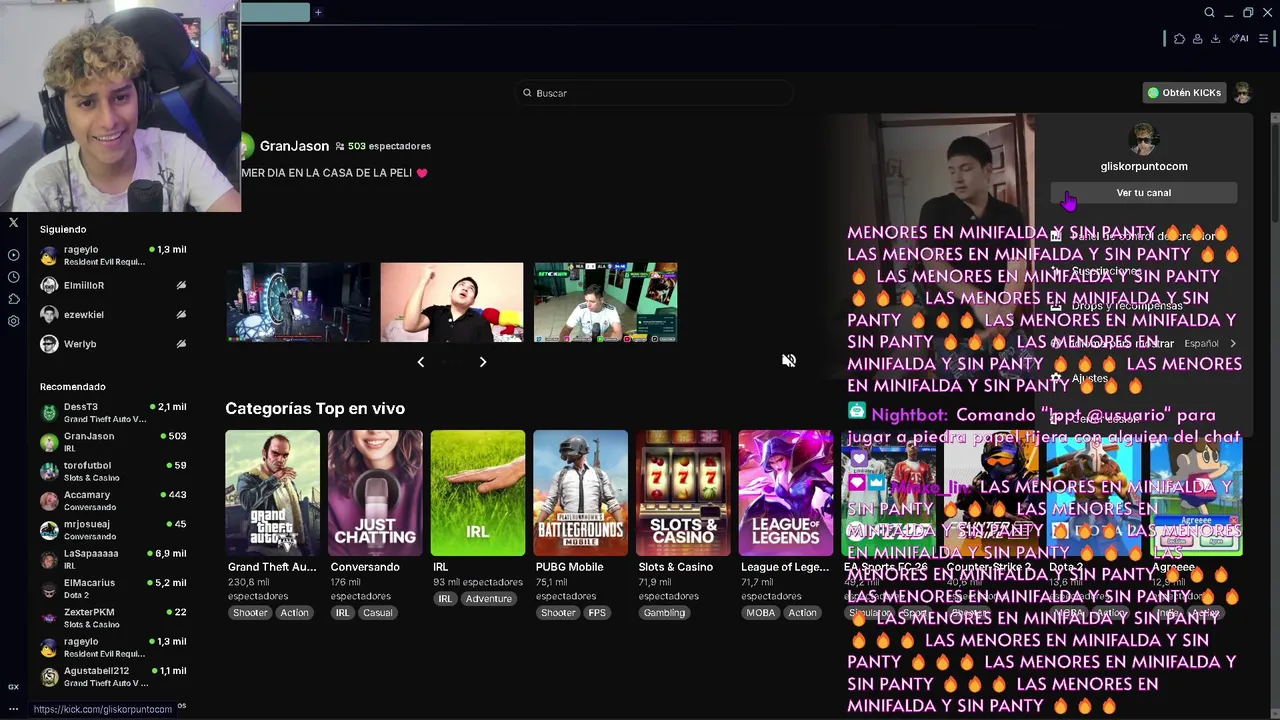Click the user avatar beside Obtén KICKs
This screenshot has height=720, width=1280.
pyautogui.click(x=1242, y=93)
